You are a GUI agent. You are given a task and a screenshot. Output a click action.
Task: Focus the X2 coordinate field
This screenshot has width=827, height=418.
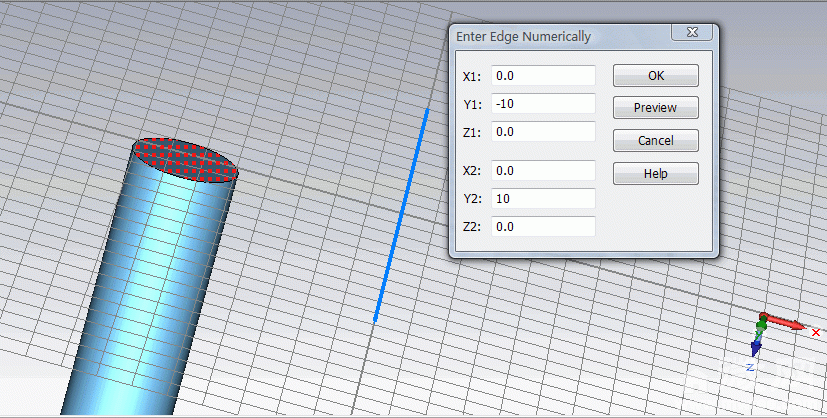[x=543, y=170]
